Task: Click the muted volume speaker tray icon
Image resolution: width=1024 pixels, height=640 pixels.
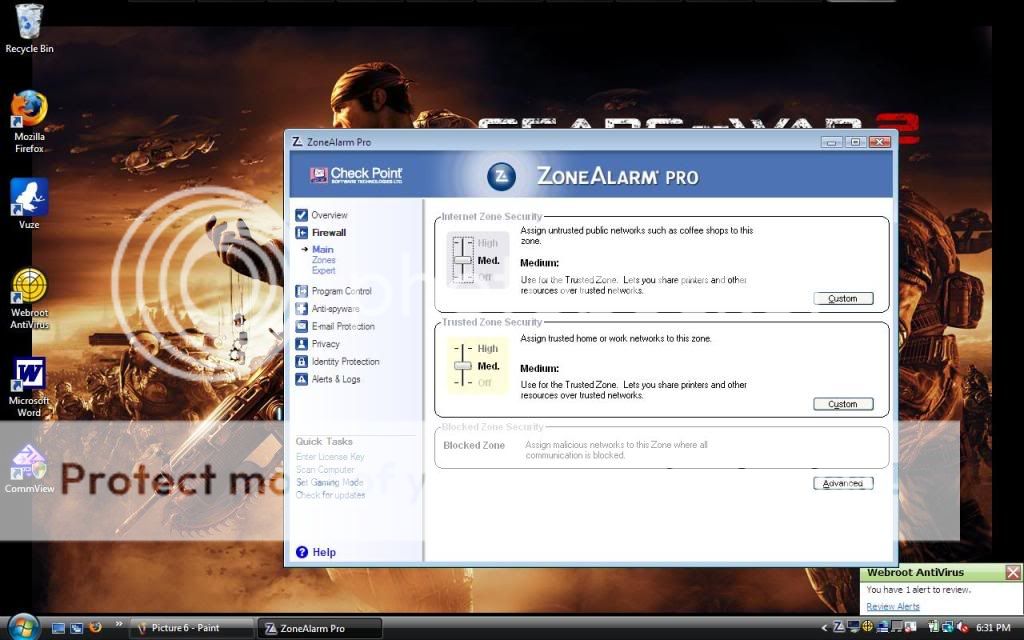Action: (x=962, y=628)
